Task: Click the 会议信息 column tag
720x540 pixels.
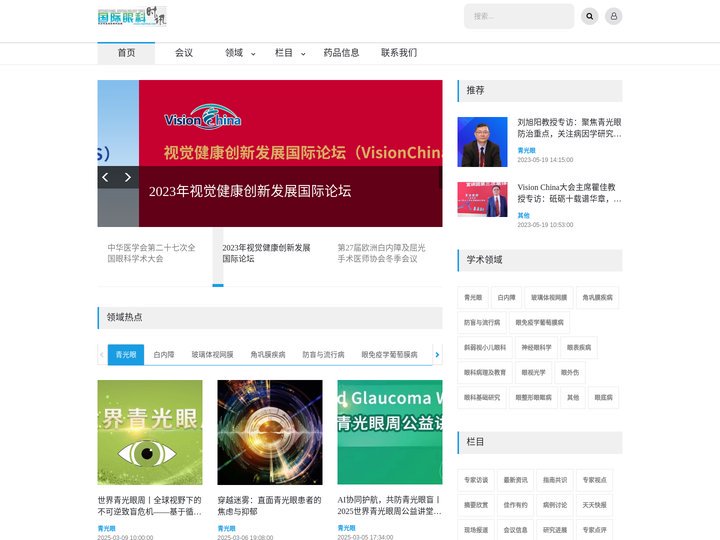Action: 516,530
